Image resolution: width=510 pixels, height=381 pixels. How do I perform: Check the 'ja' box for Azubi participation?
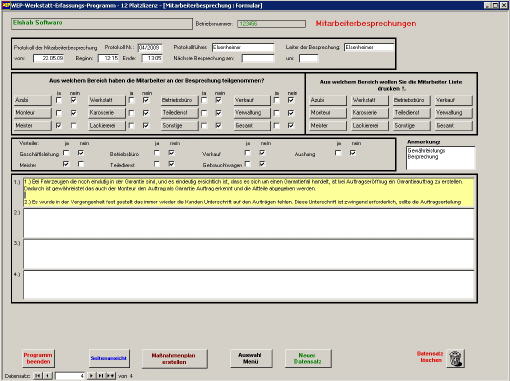(59, 100)
